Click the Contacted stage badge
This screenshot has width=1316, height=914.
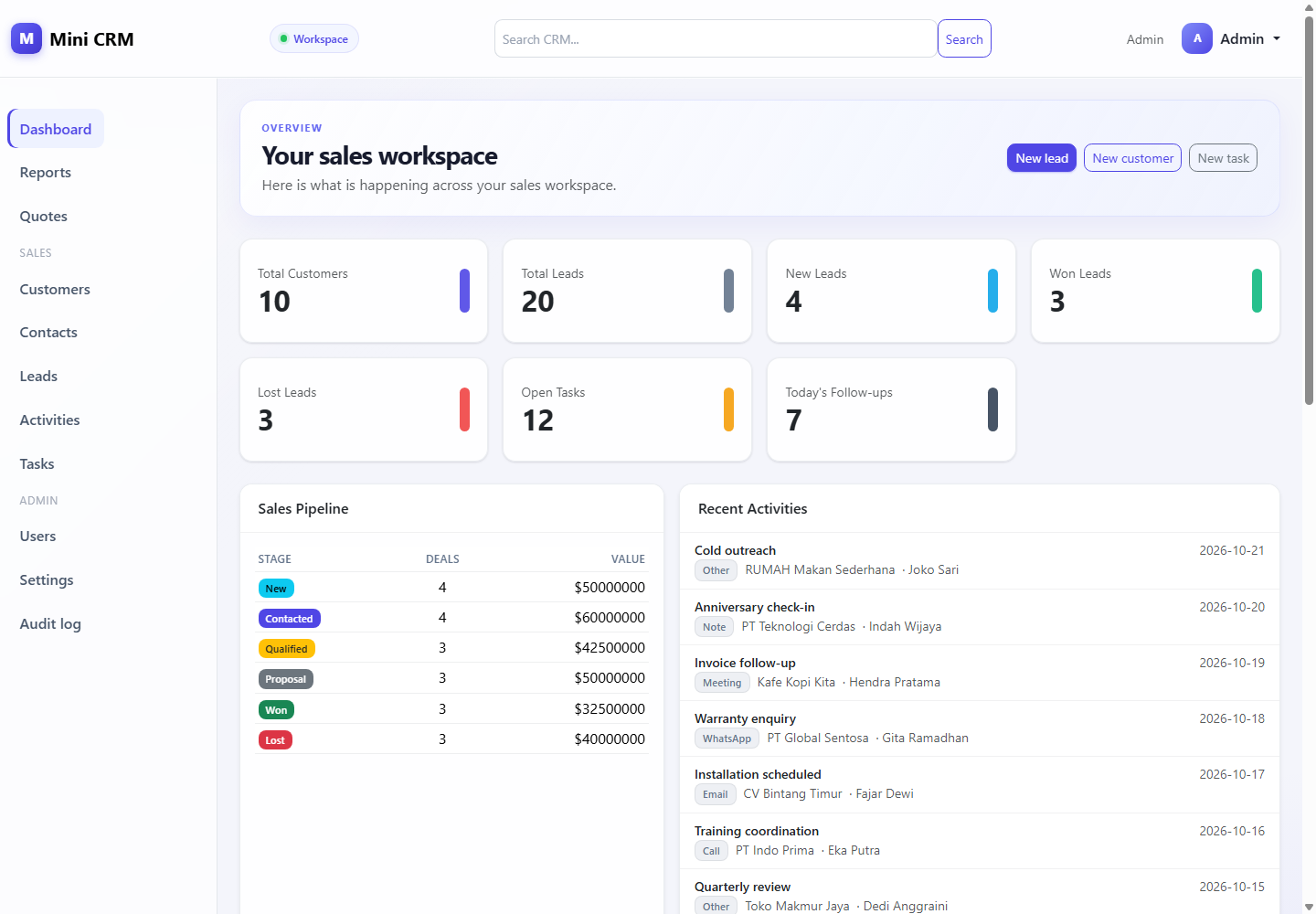(x=289, y=619)
